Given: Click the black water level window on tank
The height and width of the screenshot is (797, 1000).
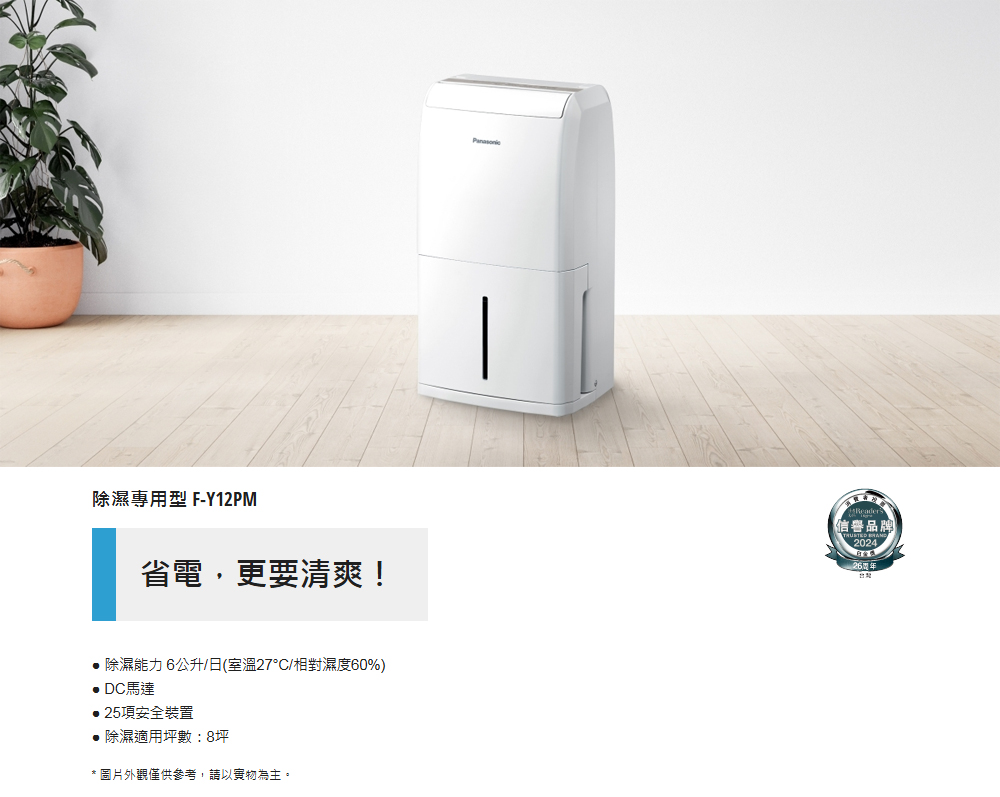Looking at the screenshot, I should click(x=485, y=338).
